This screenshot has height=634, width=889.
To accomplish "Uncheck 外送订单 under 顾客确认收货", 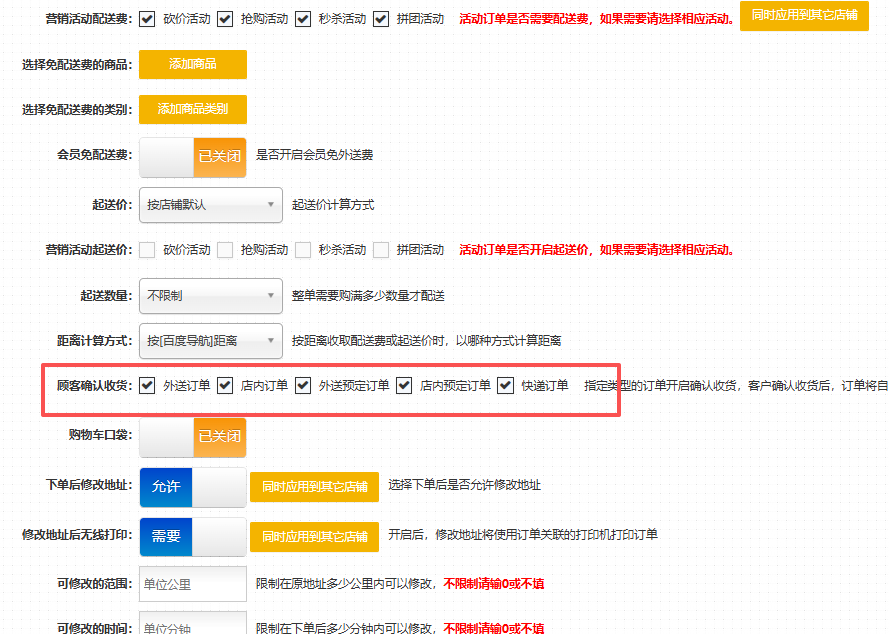I will (148, 386).
